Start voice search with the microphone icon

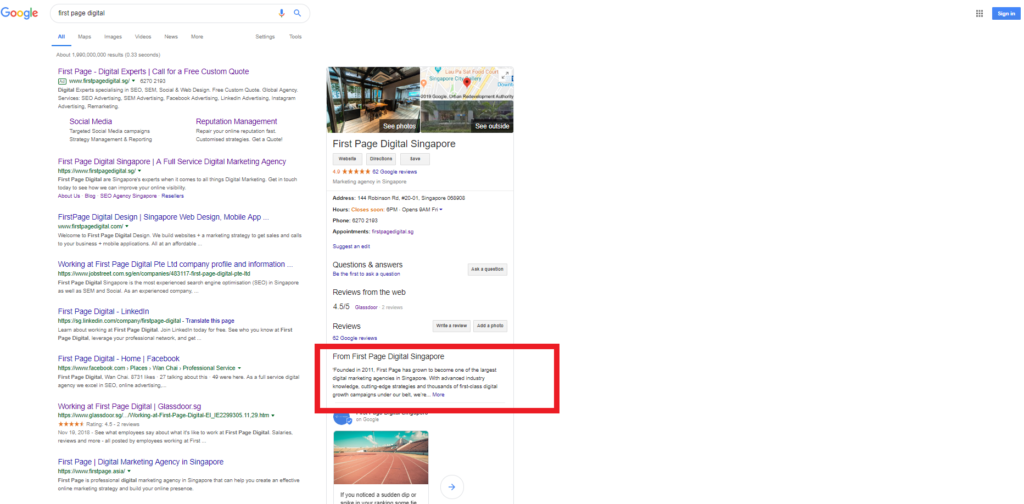click(282, 13)
